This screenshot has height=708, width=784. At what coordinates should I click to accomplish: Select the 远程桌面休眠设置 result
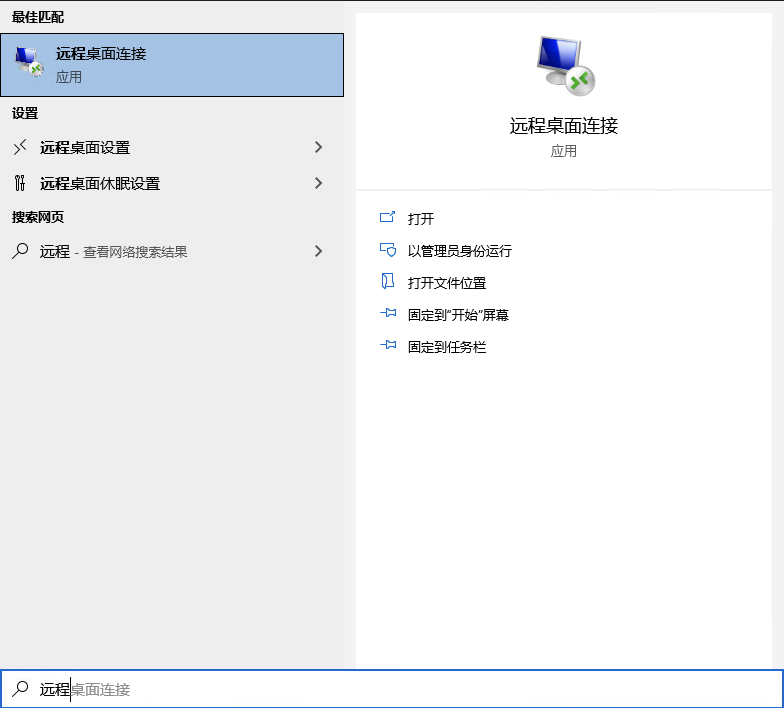[172, 184]
